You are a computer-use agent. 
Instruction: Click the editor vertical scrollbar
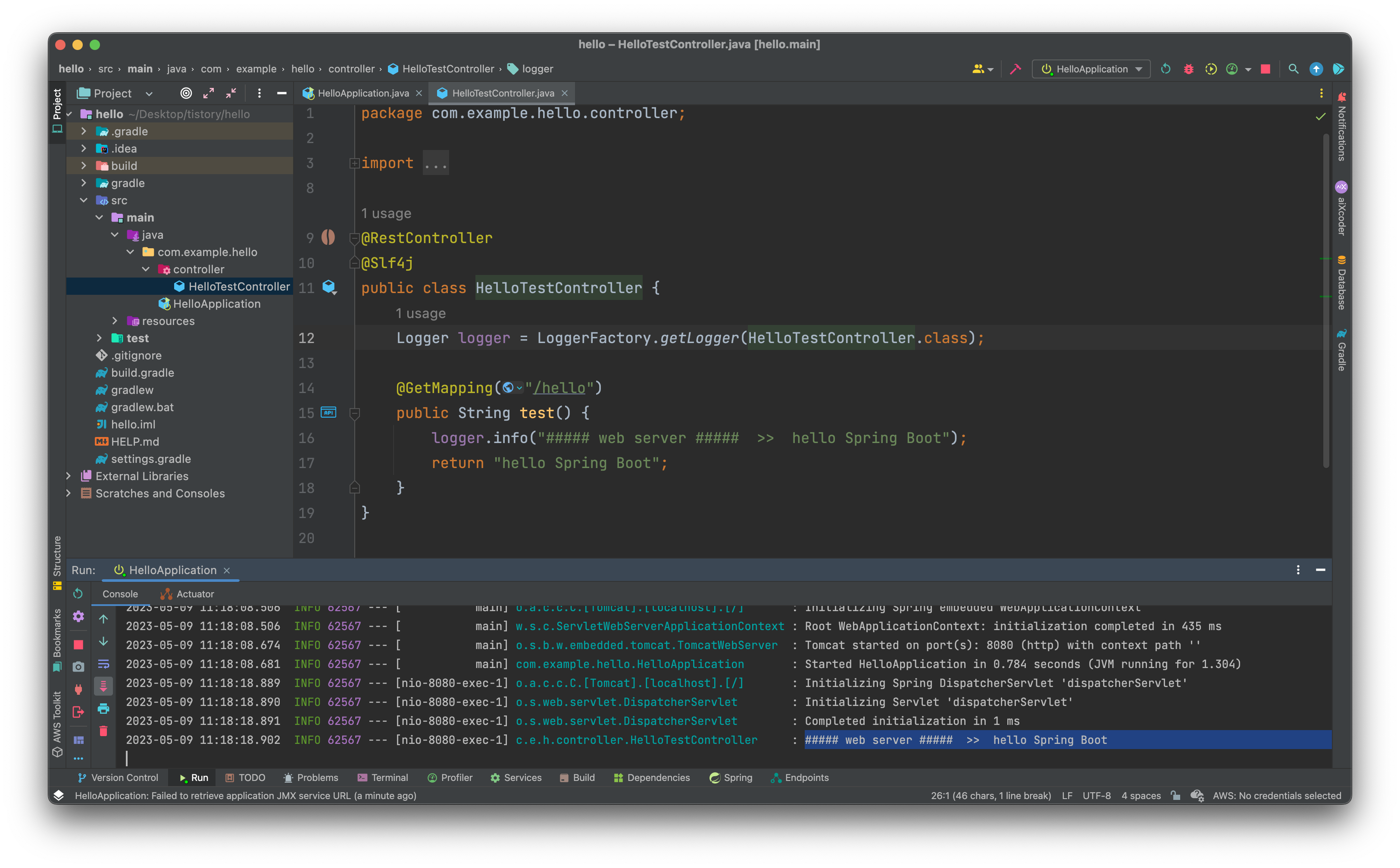coord(1326,299)
